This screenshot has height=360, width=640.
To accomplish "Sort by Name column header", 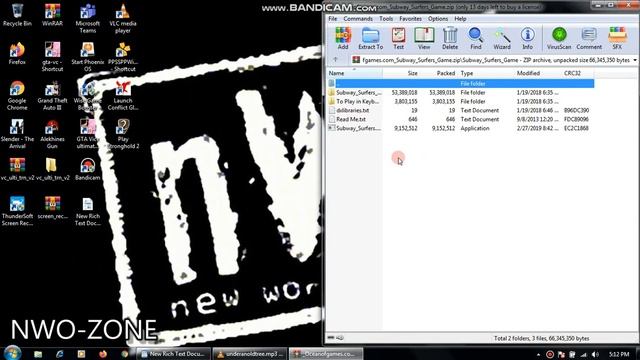I will pos(355,73).
